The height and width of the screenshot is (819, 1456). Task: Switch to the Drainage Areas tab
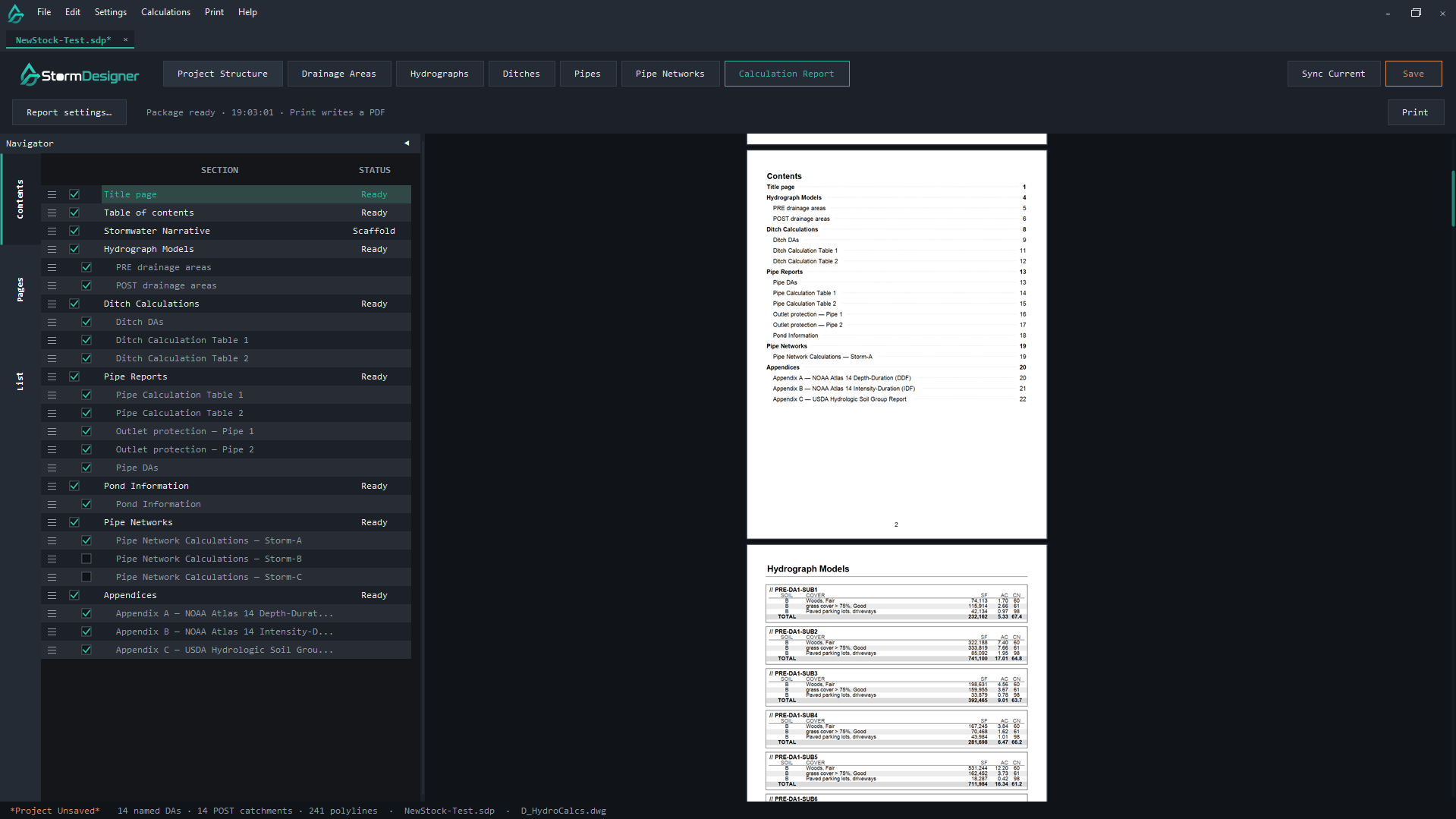coord(338,74)
